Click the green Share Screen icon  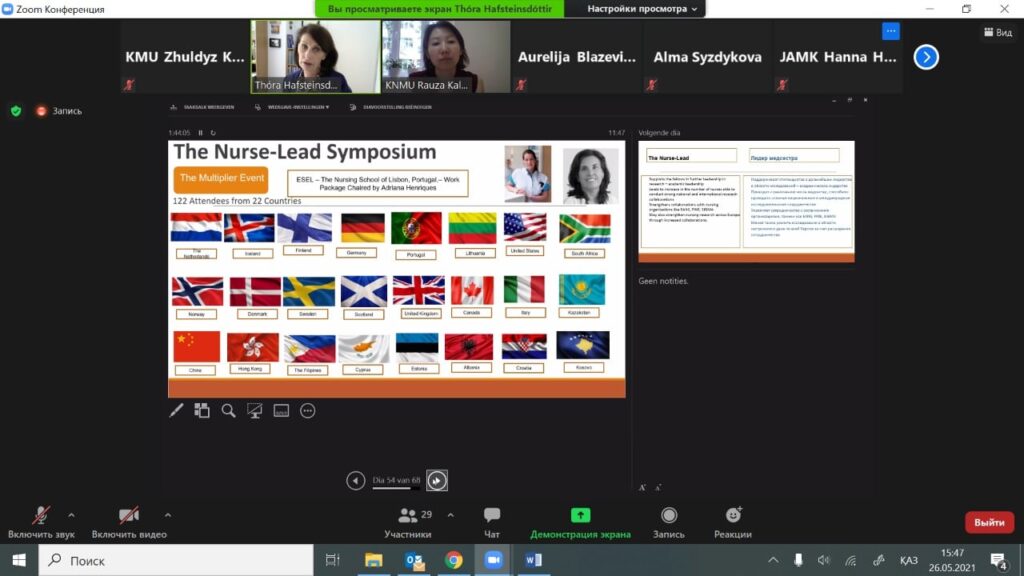click(x=580, y=516)
